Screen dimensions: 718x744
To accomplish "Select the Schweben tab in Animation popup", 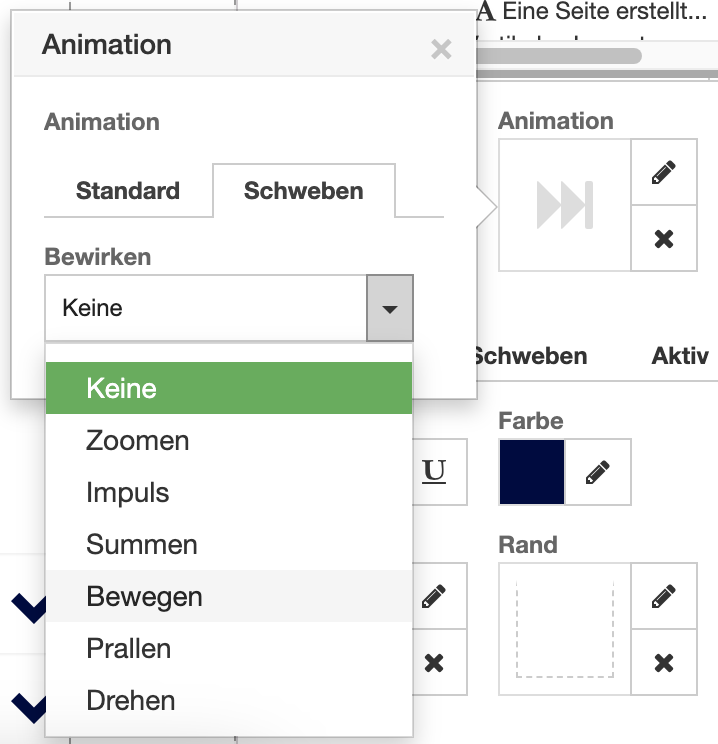I will coord(303,191).
